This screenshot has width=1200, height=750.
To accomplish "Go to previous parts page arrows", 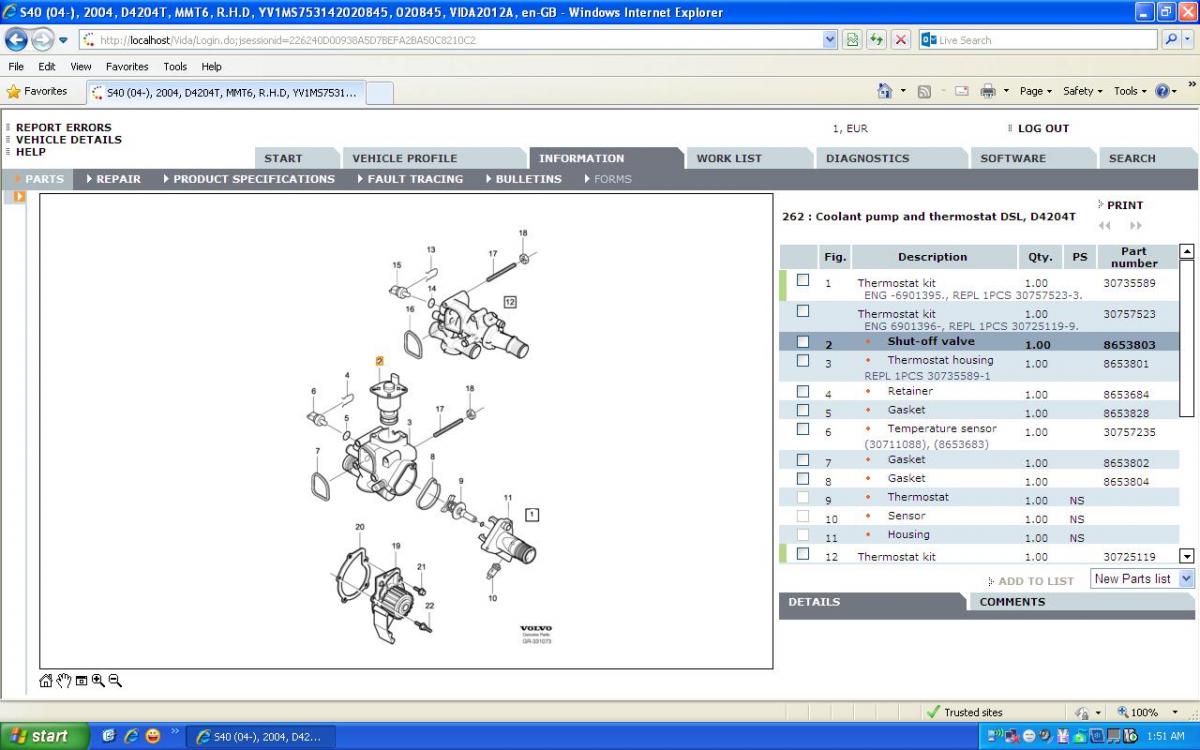I will coord(1104,225).
